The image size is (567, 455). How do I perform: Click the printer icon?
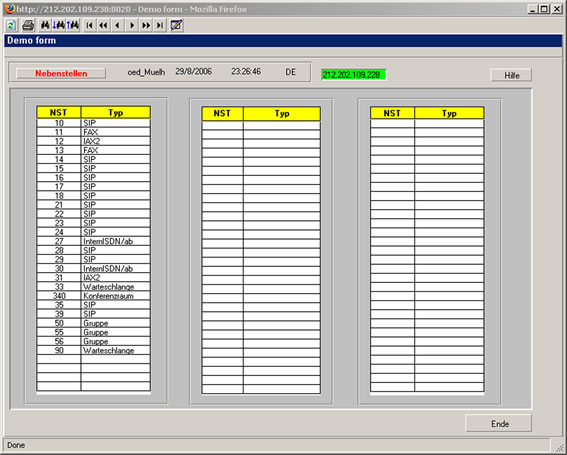click(x=28, y=25)
